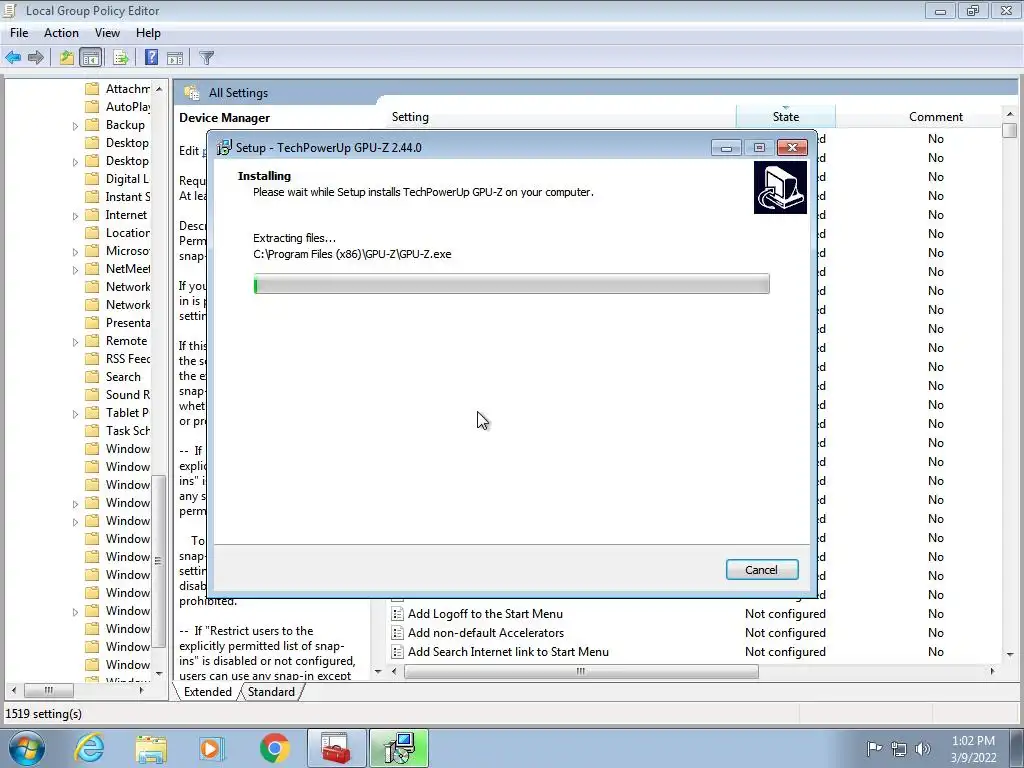1024x768 pixels.
Task: Click the Digital L folder icon
Action: pyautogui.click(x=93, y=178)
